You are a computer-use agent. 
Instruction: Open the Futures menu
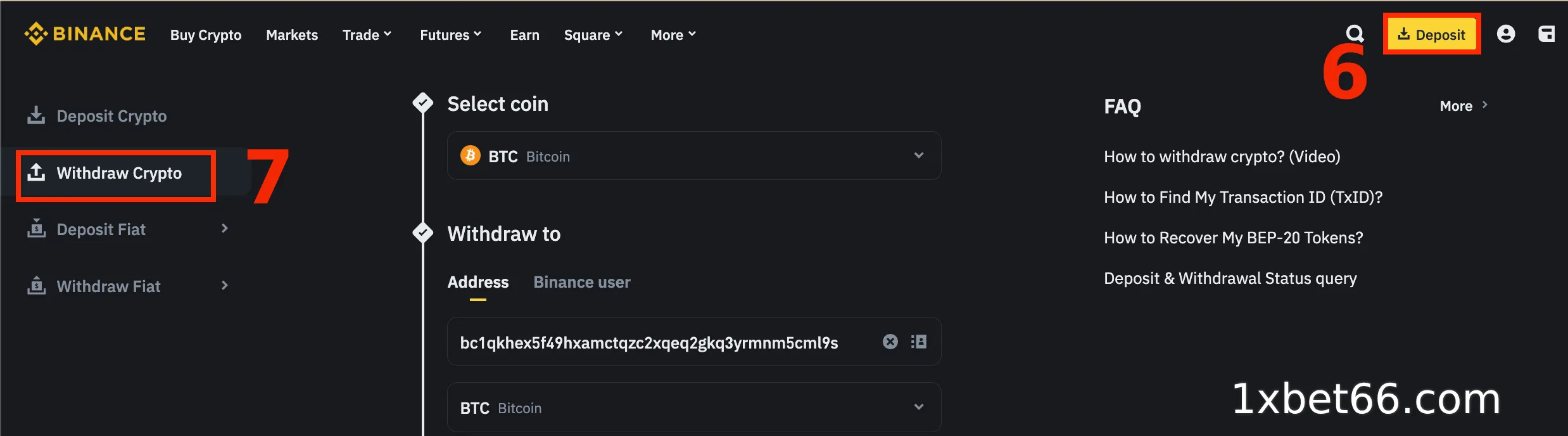pyautogui.click(x=450, y=35)
